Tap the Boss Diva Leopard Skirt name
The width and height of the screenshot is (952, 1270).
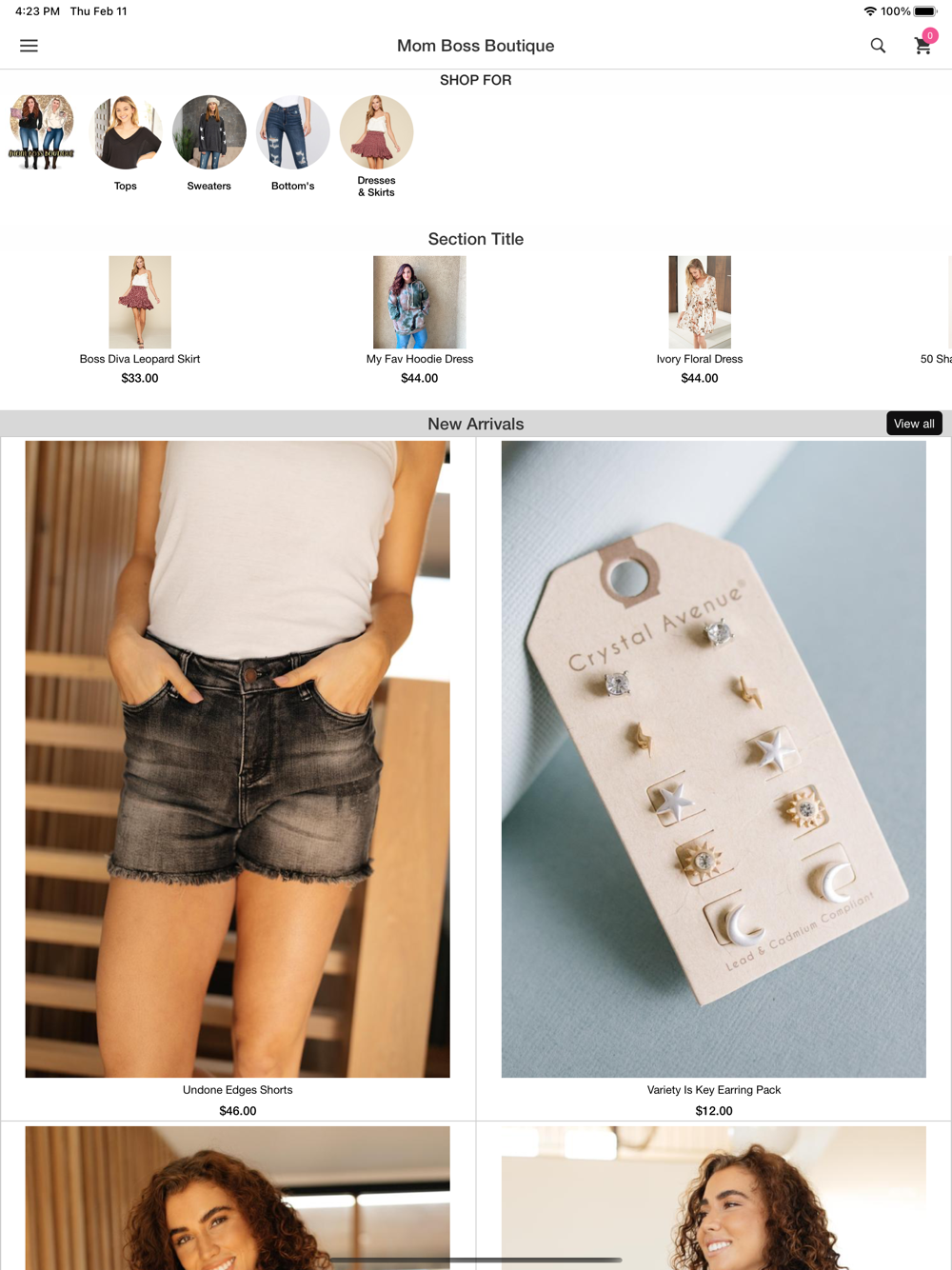click(x=140, y=359)
